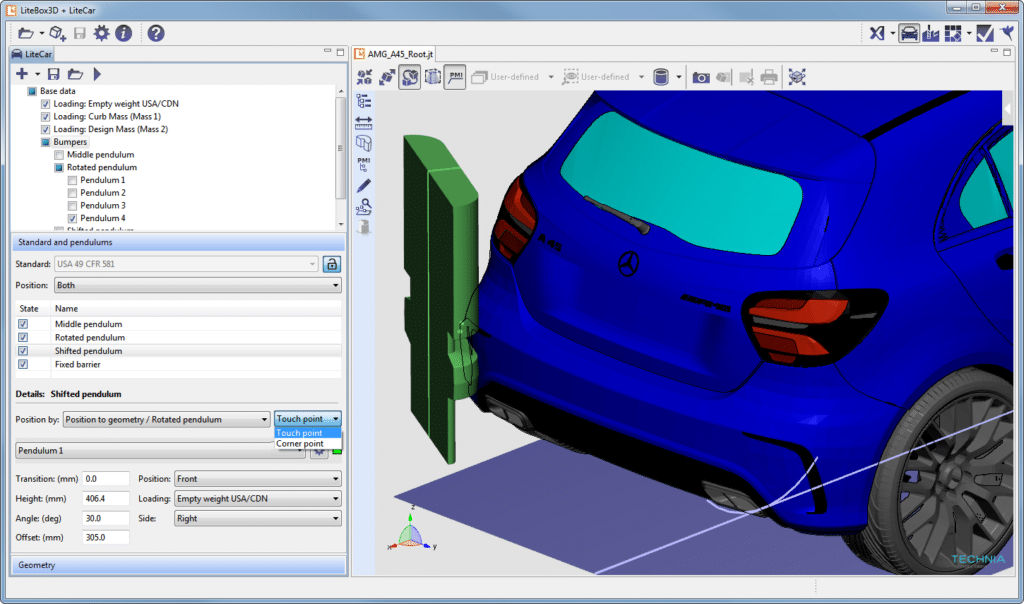Click the Offset (mm) field showing 305.0

click(x=106, y=537)
